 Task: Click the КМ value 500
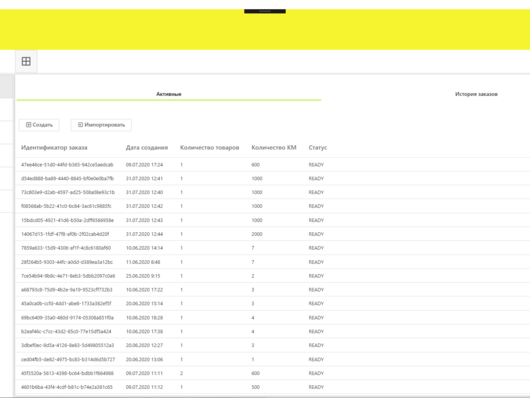point(256,387)
